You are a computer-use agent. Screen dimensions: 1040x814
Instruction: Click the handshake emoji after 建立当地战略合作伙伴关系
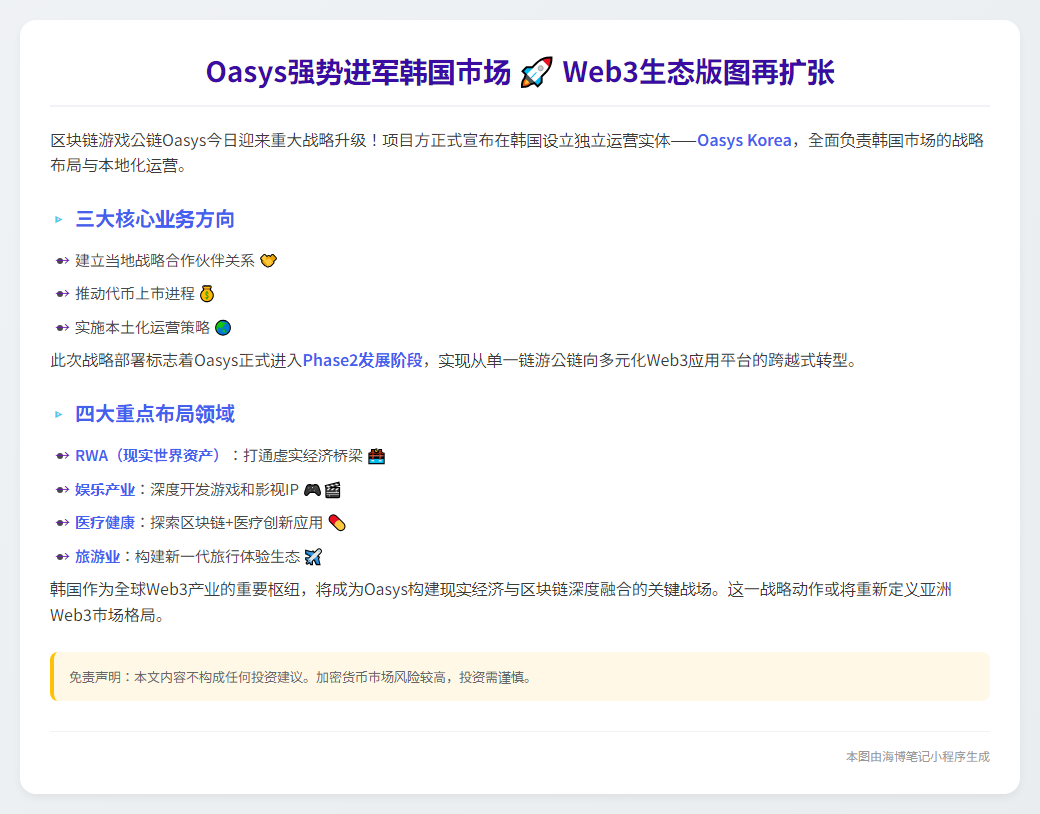(268, 261)
